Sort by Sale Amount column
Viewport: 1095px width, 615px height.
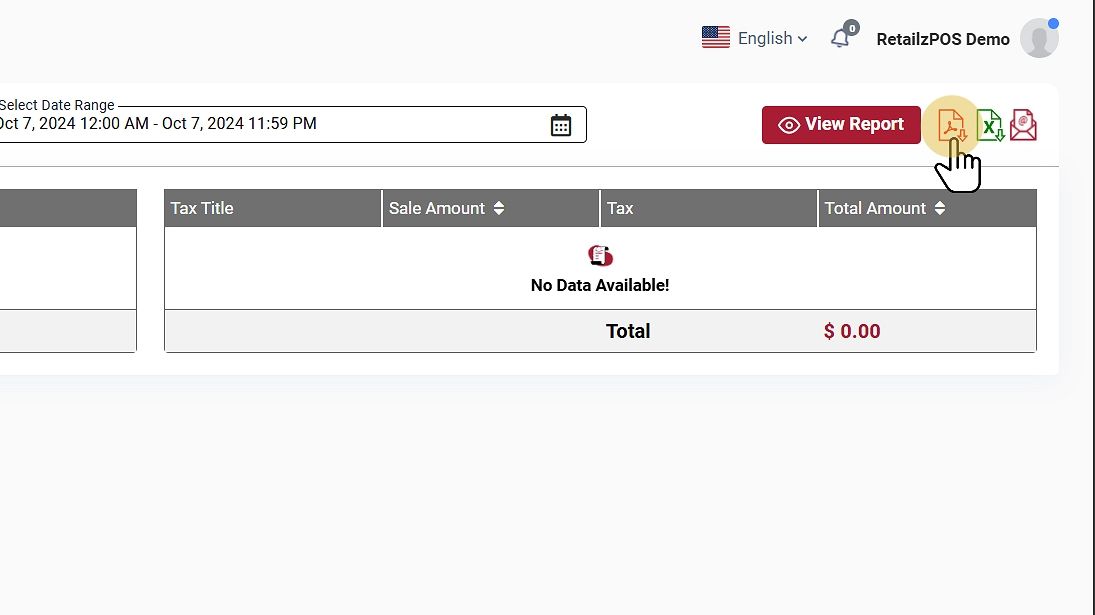point(499,208)
